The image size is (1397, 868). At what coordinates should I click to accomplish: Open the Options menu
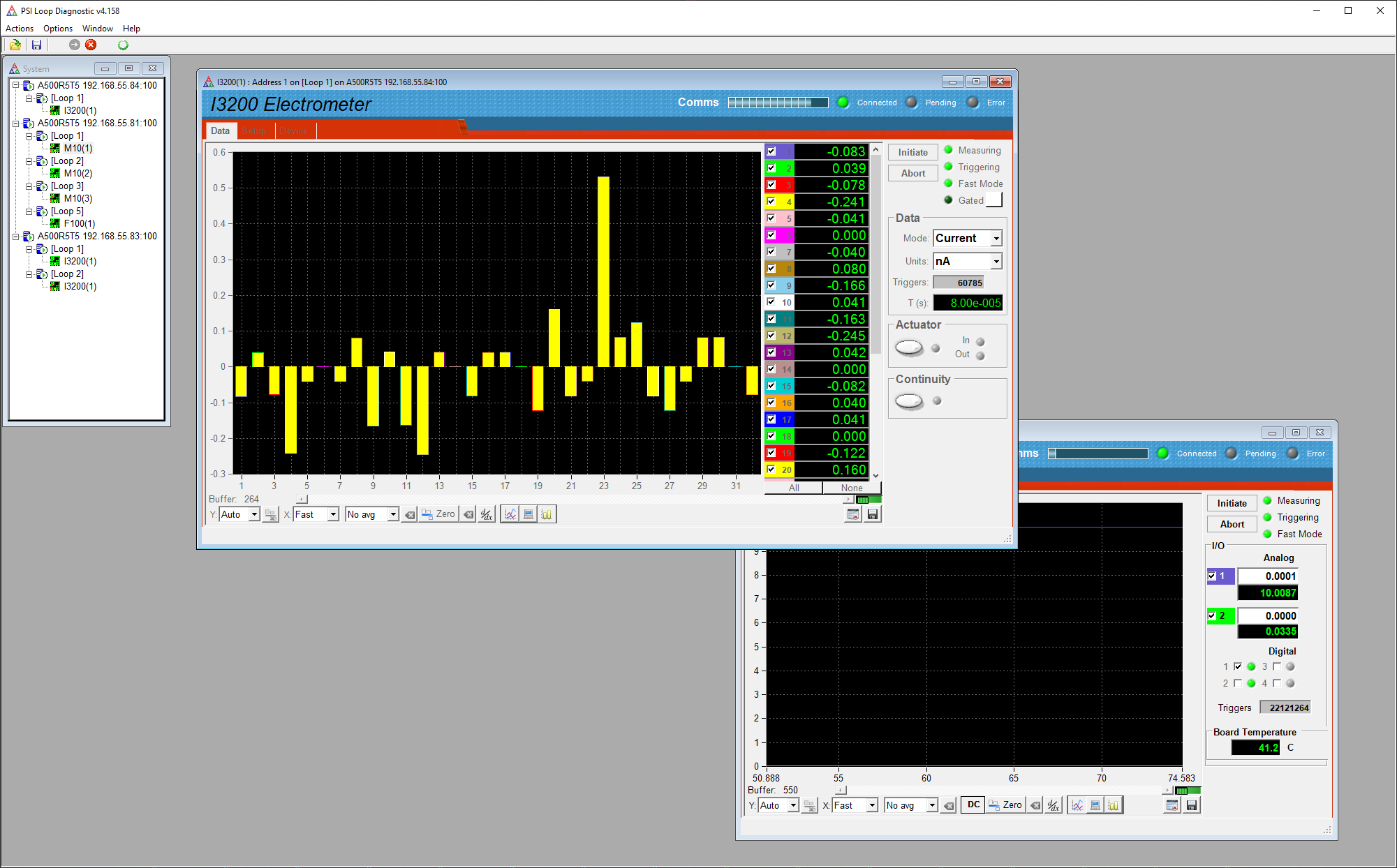coord(57,29)
